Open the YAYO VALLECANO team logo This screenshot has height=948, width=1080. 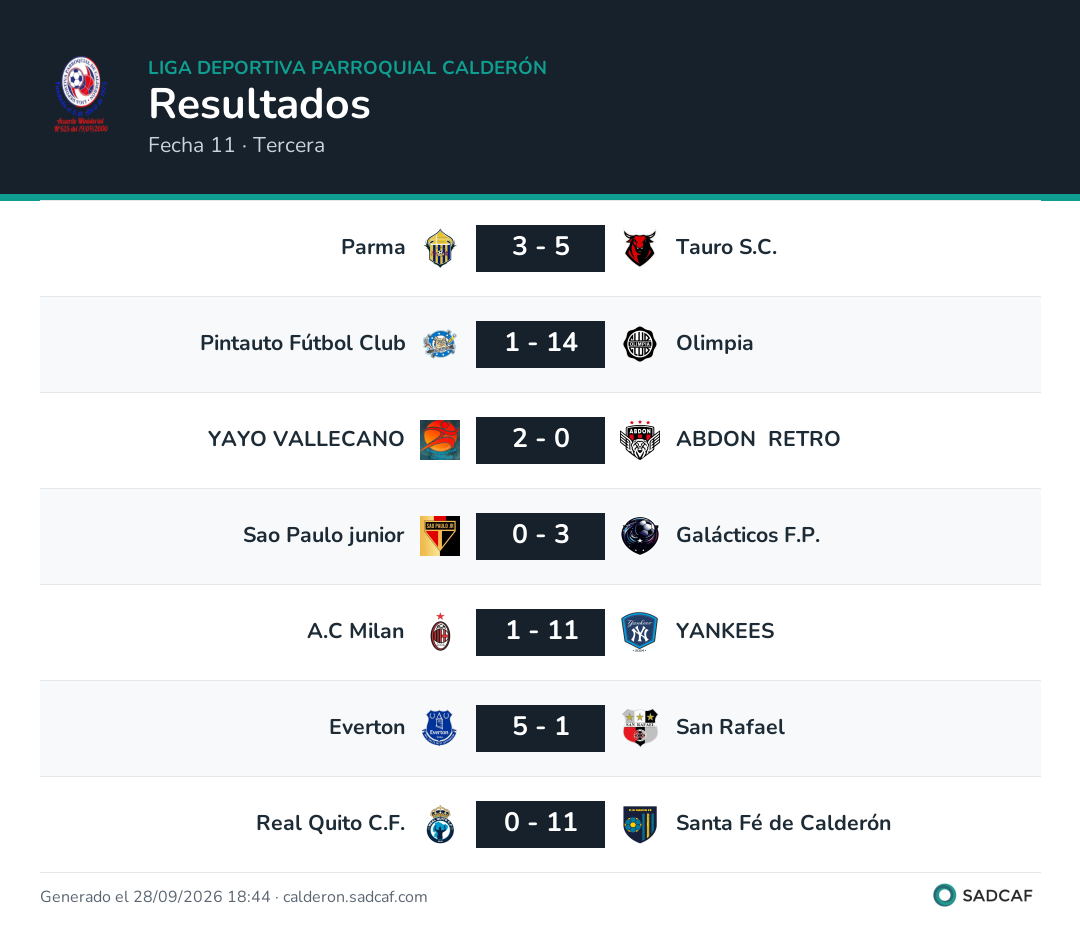pos(440,440)
